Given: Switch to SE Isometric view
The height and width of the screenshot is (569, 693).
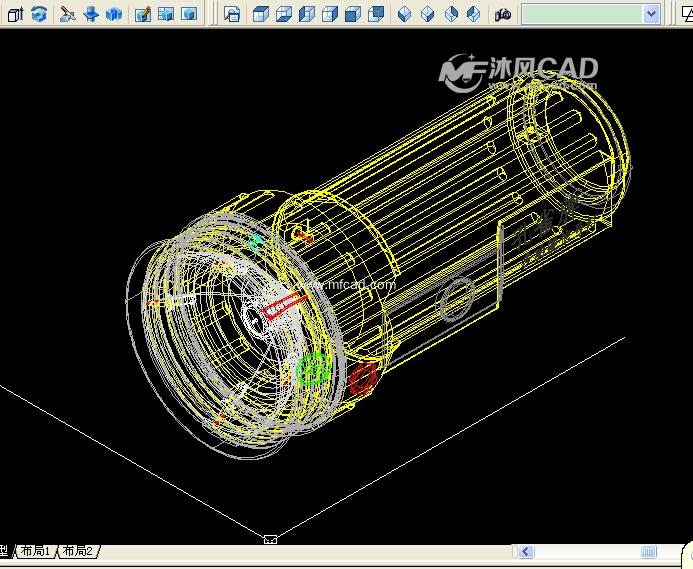Looking at the screenshot, I should click(428, 14).
